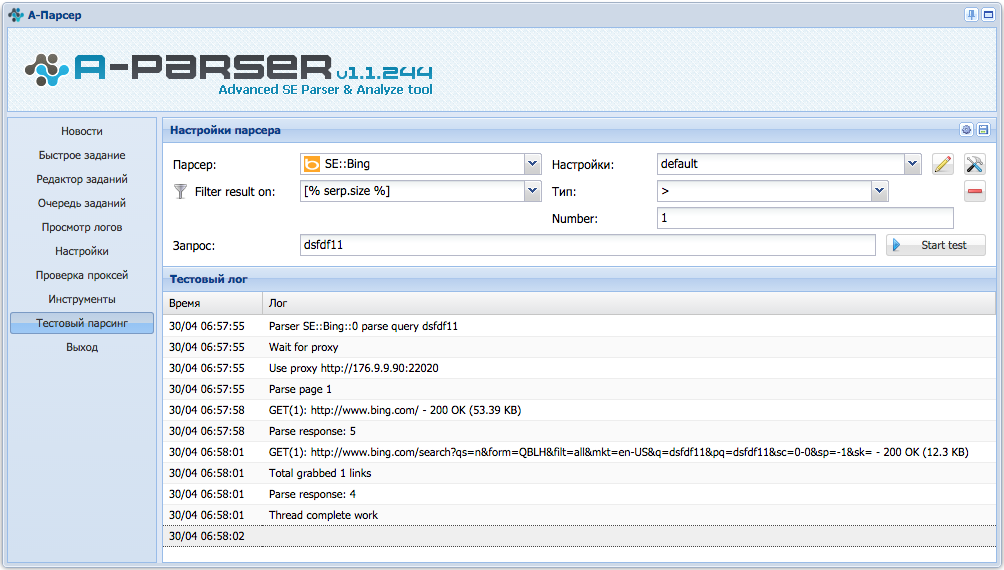
Task: Select log row 'Total grabbed 1 links'
Action: click(x=579, y=473)
